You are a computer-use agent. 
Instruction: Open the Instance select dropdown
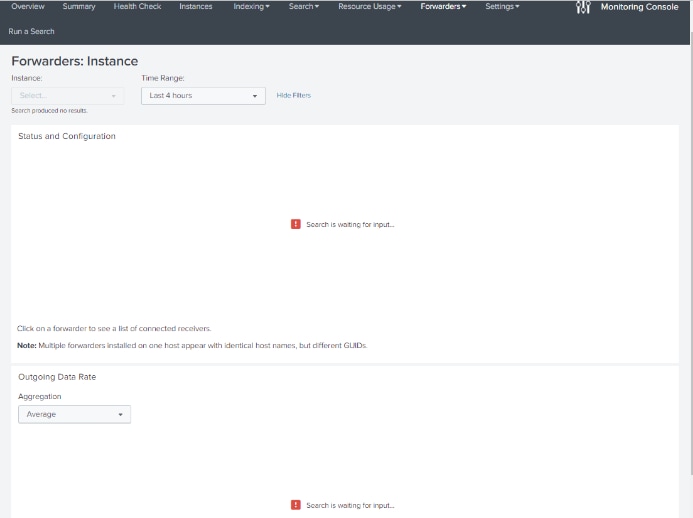tap(68, 96)
